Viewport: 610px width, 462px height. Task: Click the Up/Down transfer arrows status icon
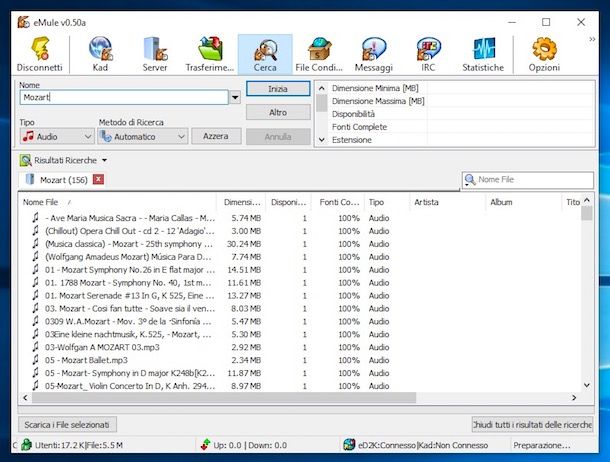click(205, 444)
